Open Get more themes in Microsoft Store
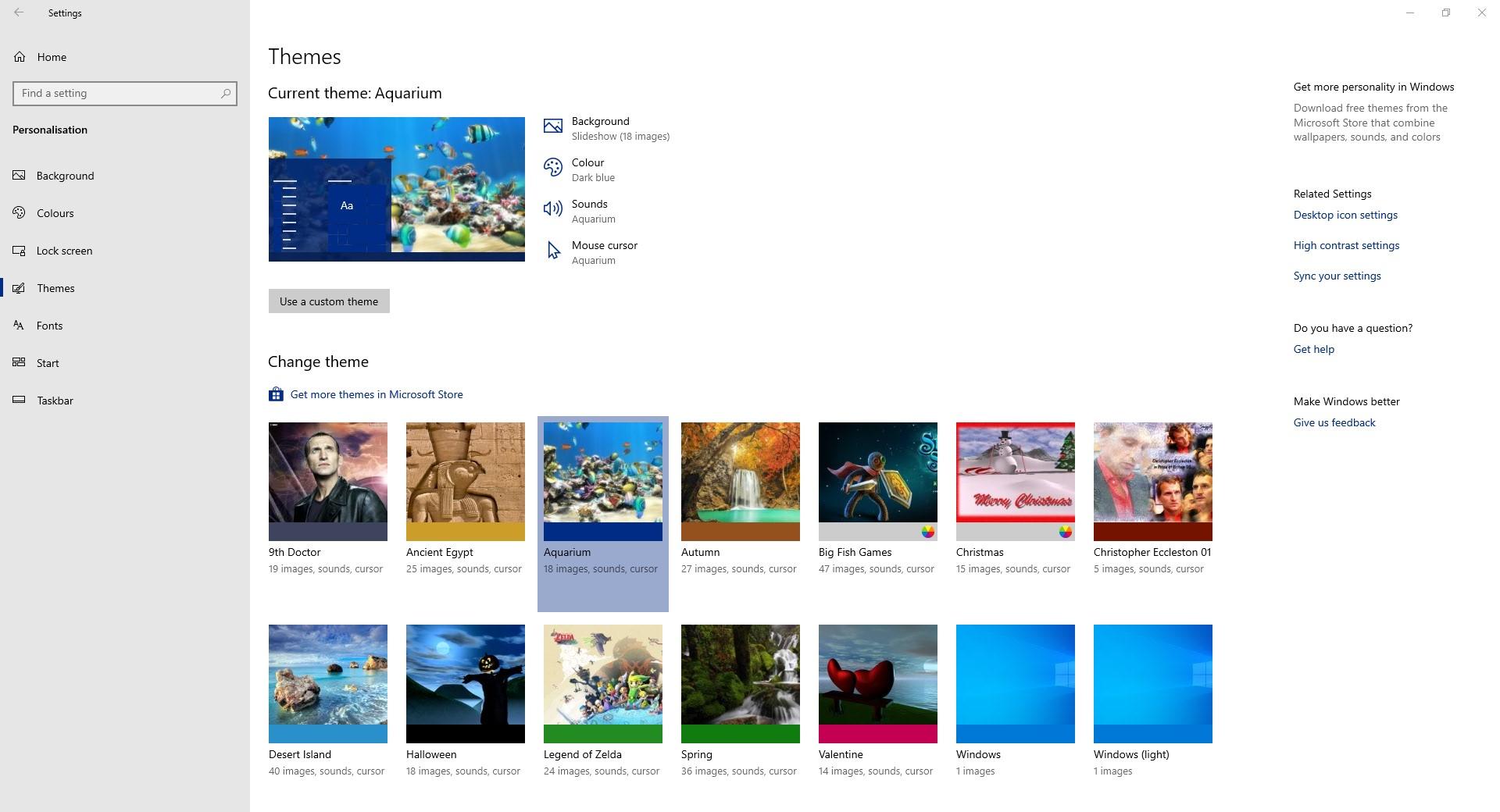Screen dimensions: 1500x812 tap(377, 394)
